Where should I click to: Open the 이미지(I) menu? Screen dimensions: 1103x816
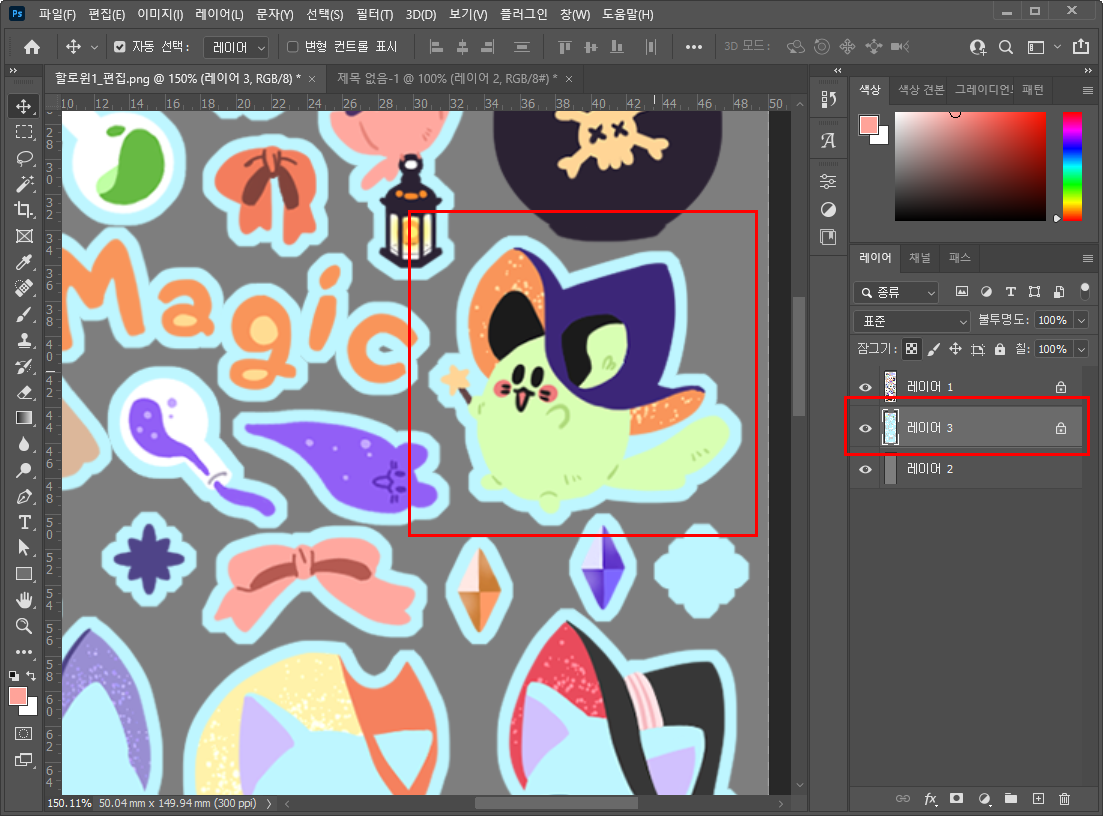160,14
